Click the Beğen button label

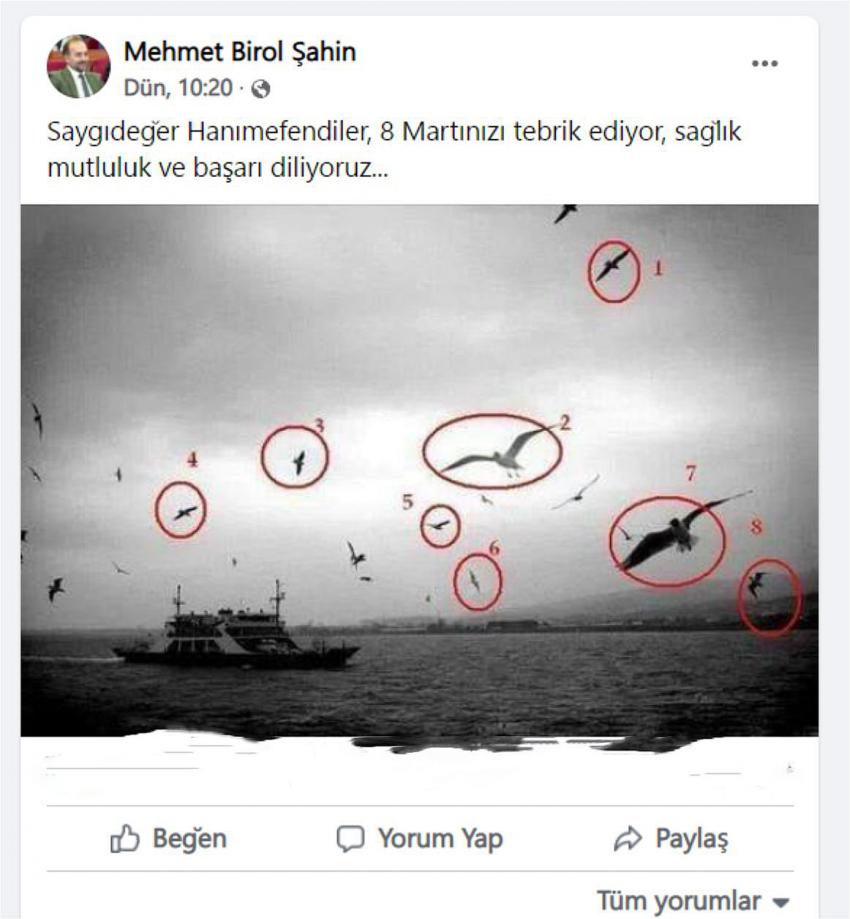(x=189, y=839)
